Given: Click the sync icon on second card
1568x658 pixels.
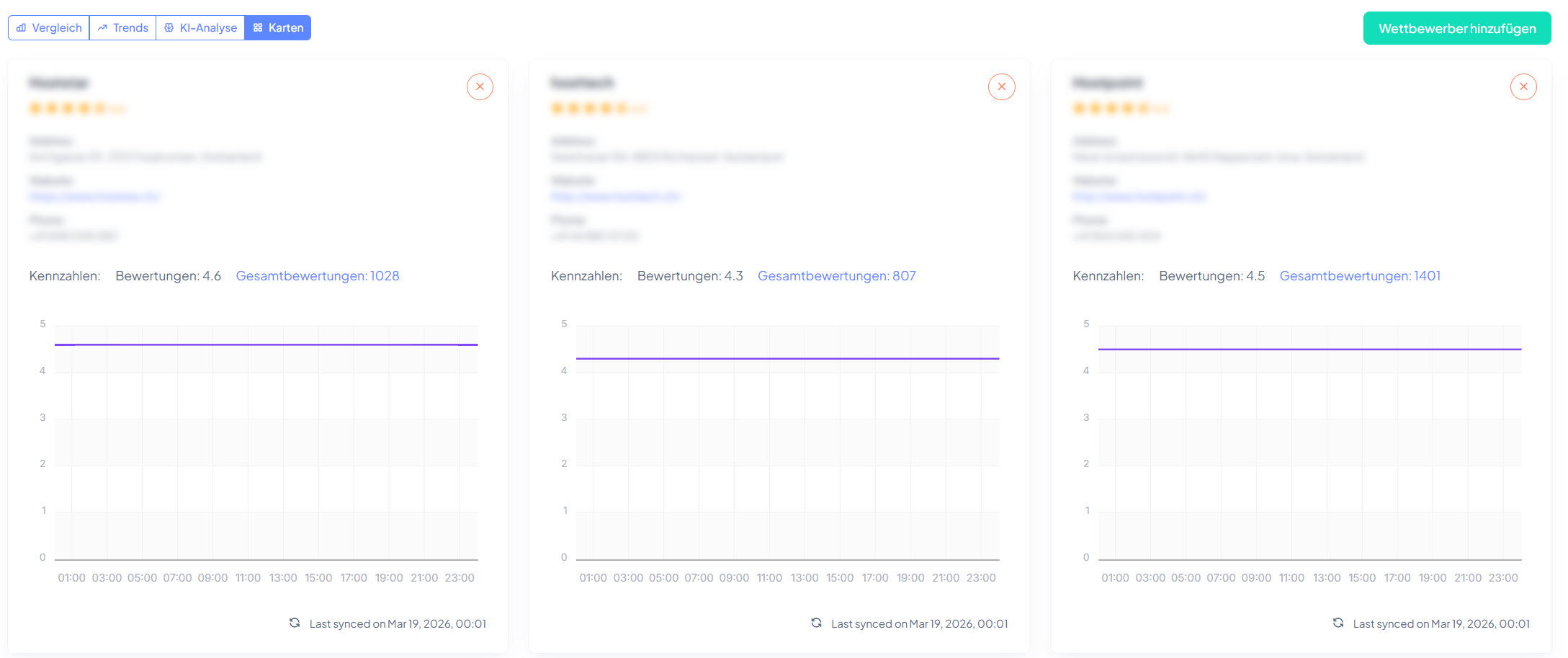Looking at the screenshot, I should [x=816, y=623].
